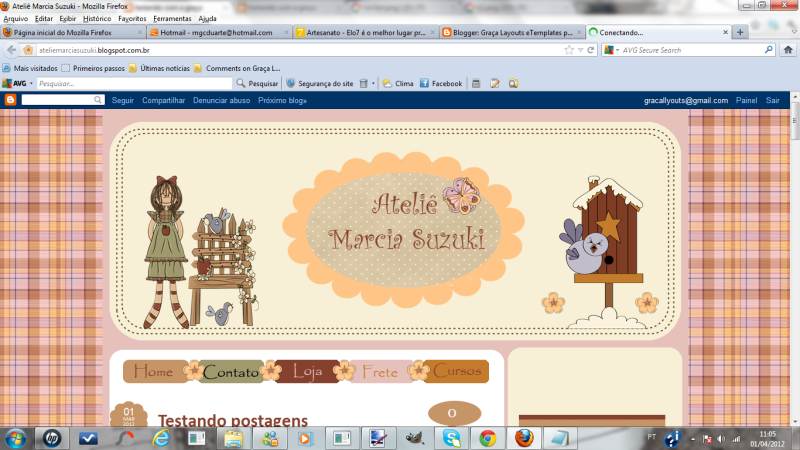Screen dimensions: 800x450
Task: Open Loja blog menu button
Action: [308, 371]
